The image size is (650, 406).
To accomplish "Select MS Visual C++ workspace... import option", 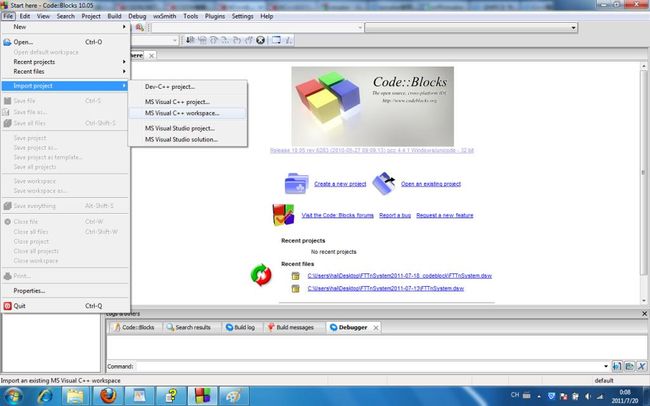I will pyautogui.click(x=188, y=113).
